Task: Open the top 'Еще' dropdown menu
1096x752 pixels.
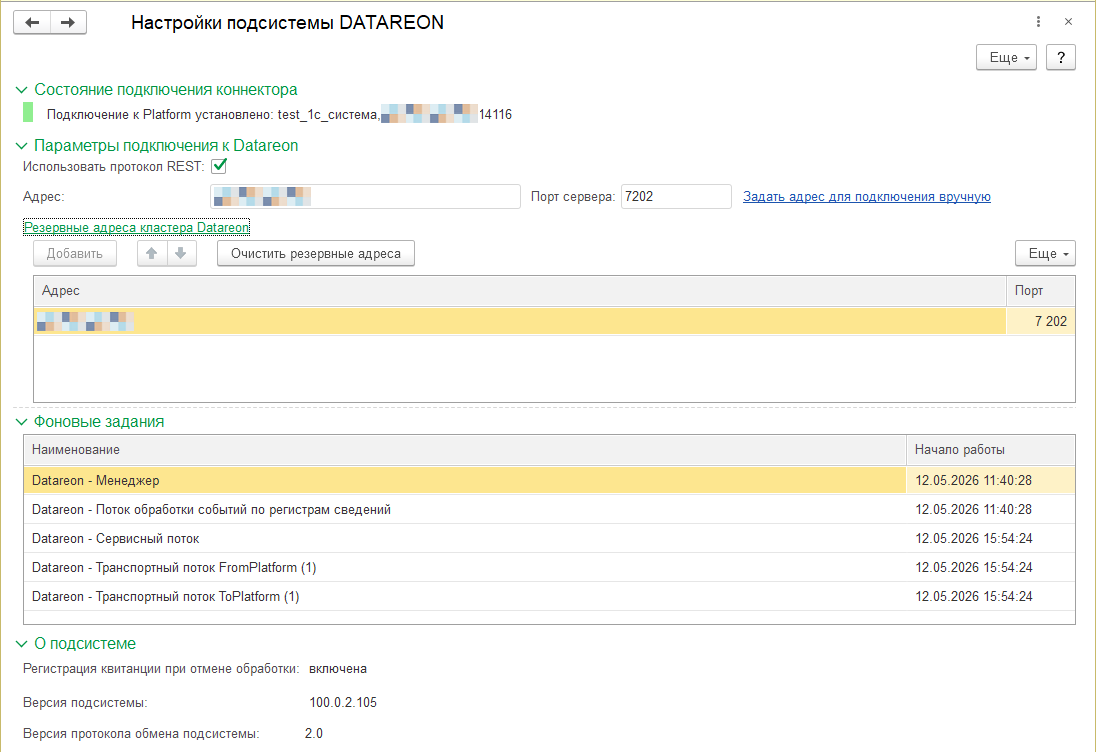Action: pyautogui.click(x=1006, y=57)
